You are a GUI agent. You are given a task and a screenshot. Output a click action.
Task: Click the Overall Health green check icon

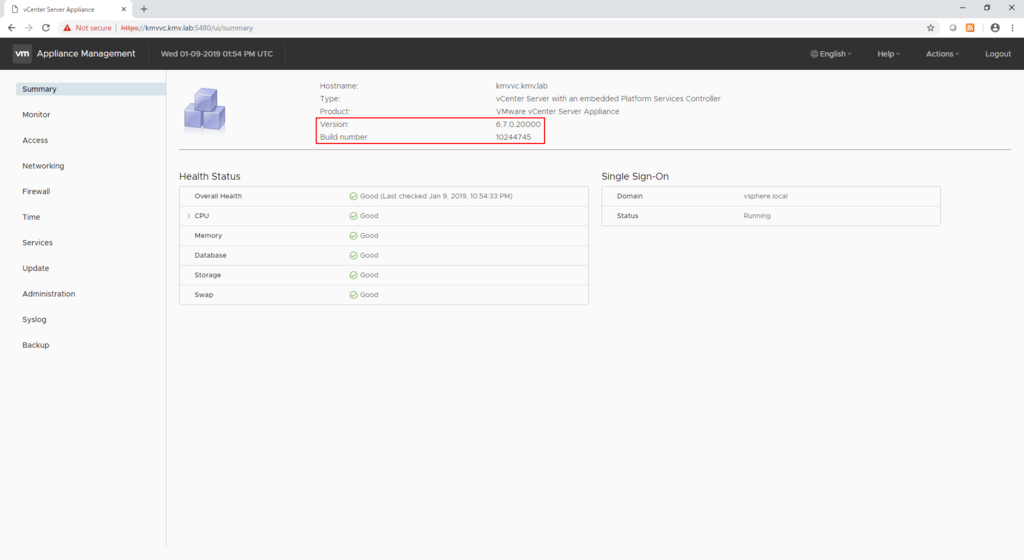point(353,196)
